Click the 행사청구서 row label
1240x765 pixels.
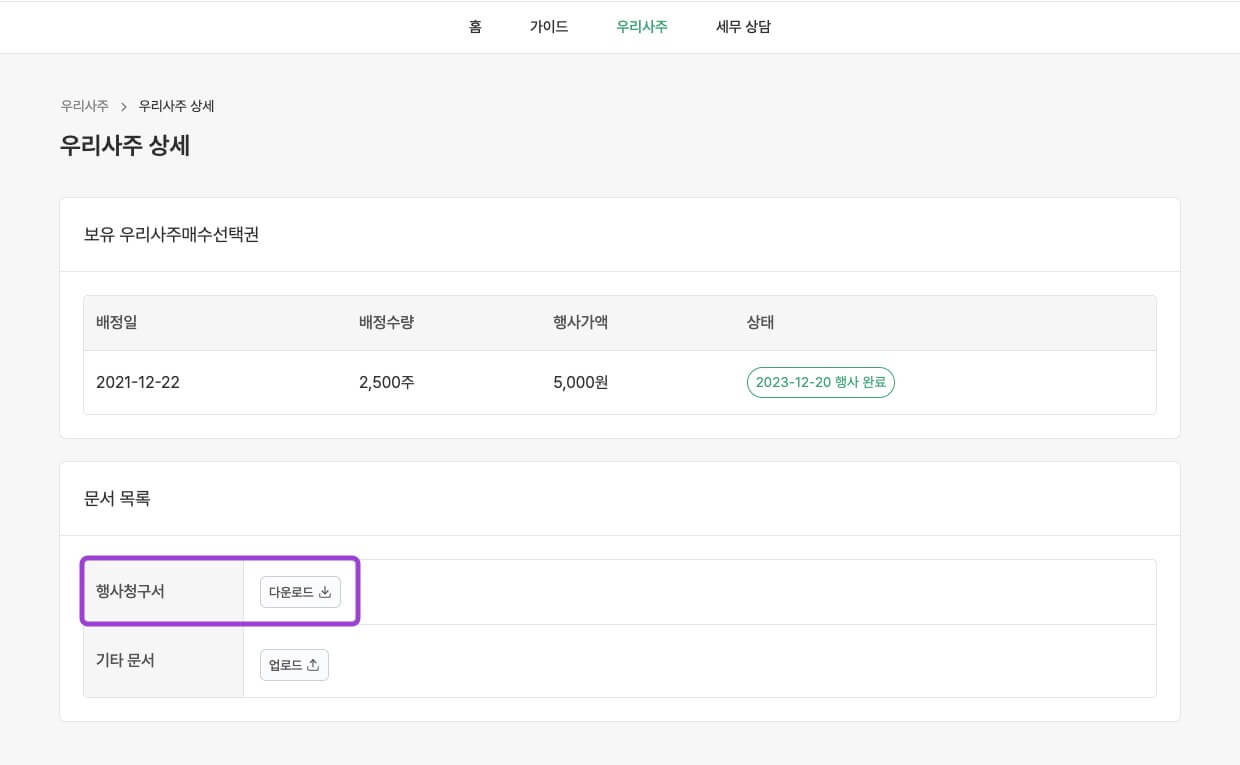pyautogui.click(x=130, y=591)
